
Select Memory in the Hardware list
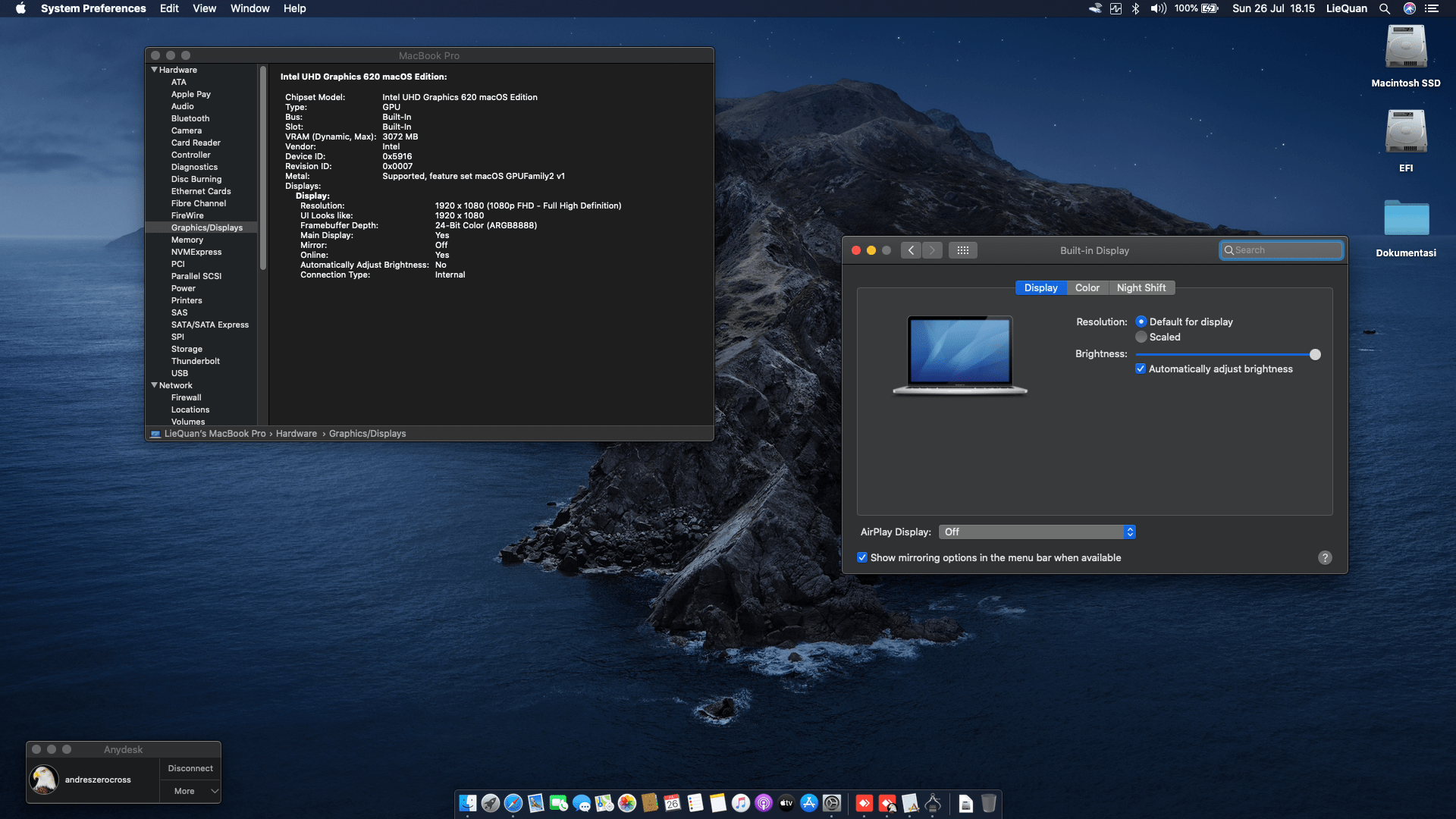pyautogui.click(x=187, y=240)
